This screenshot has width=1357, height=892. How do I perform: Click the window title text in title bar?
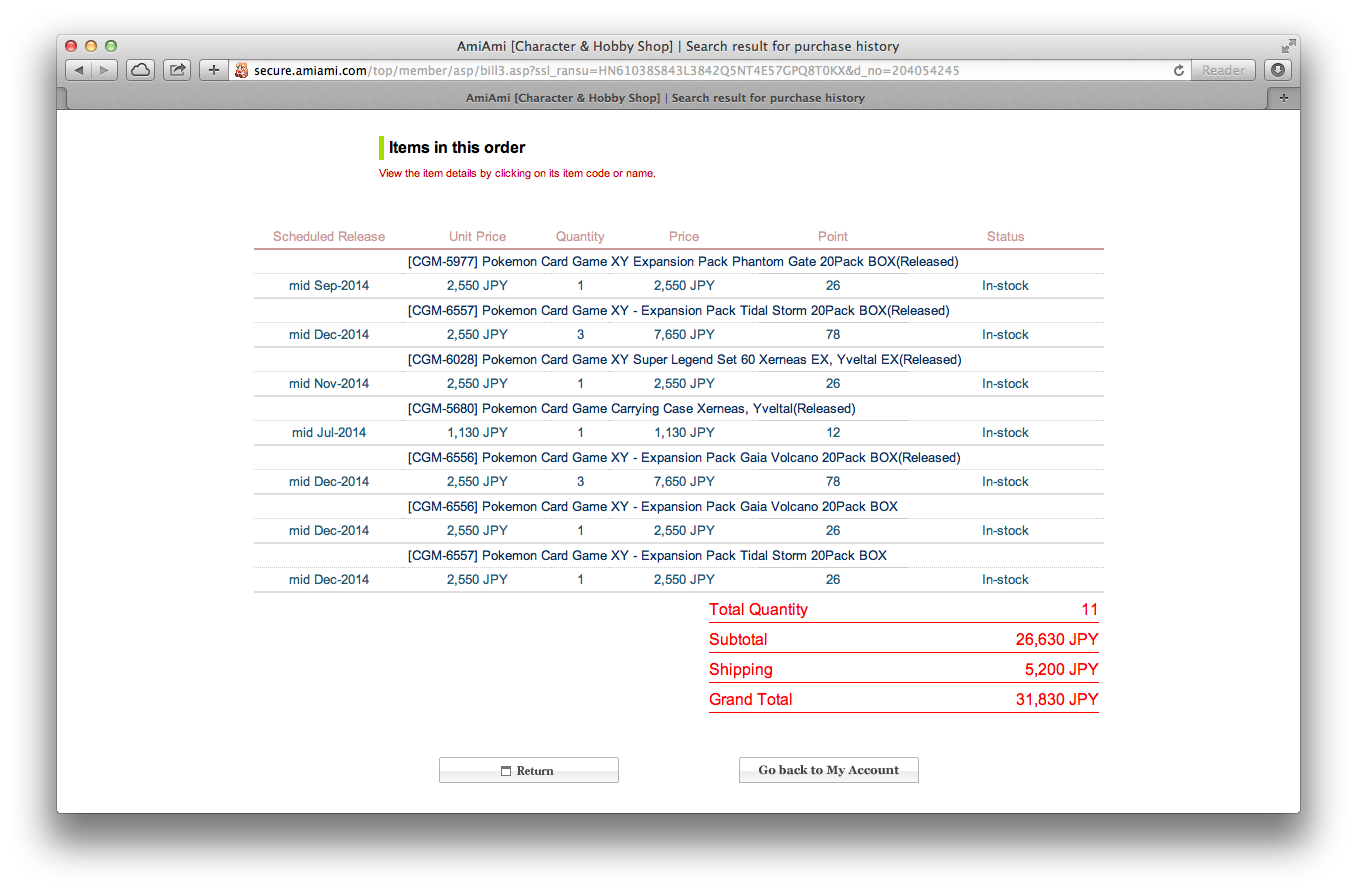tap(678, 46)
